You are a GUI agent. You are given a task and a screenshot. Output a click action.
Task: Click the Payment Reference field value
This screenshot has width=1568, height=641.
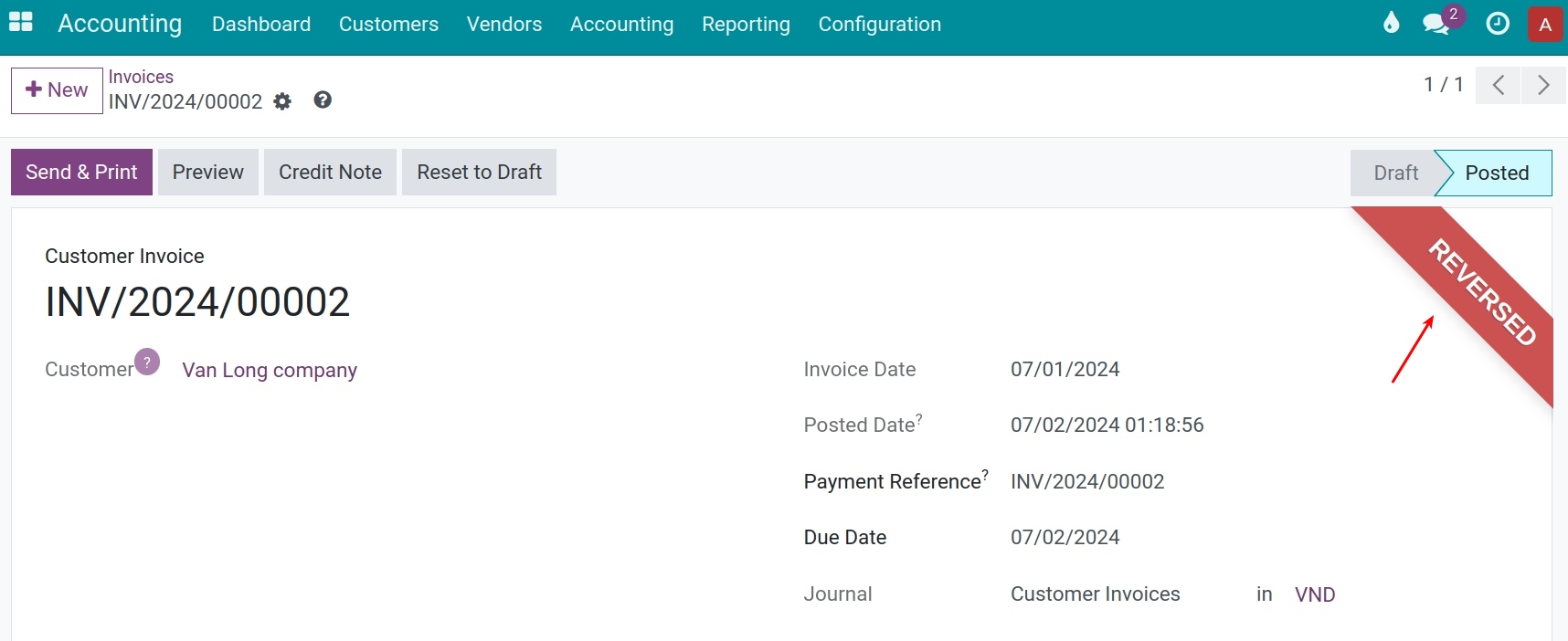pos(1087,481)
